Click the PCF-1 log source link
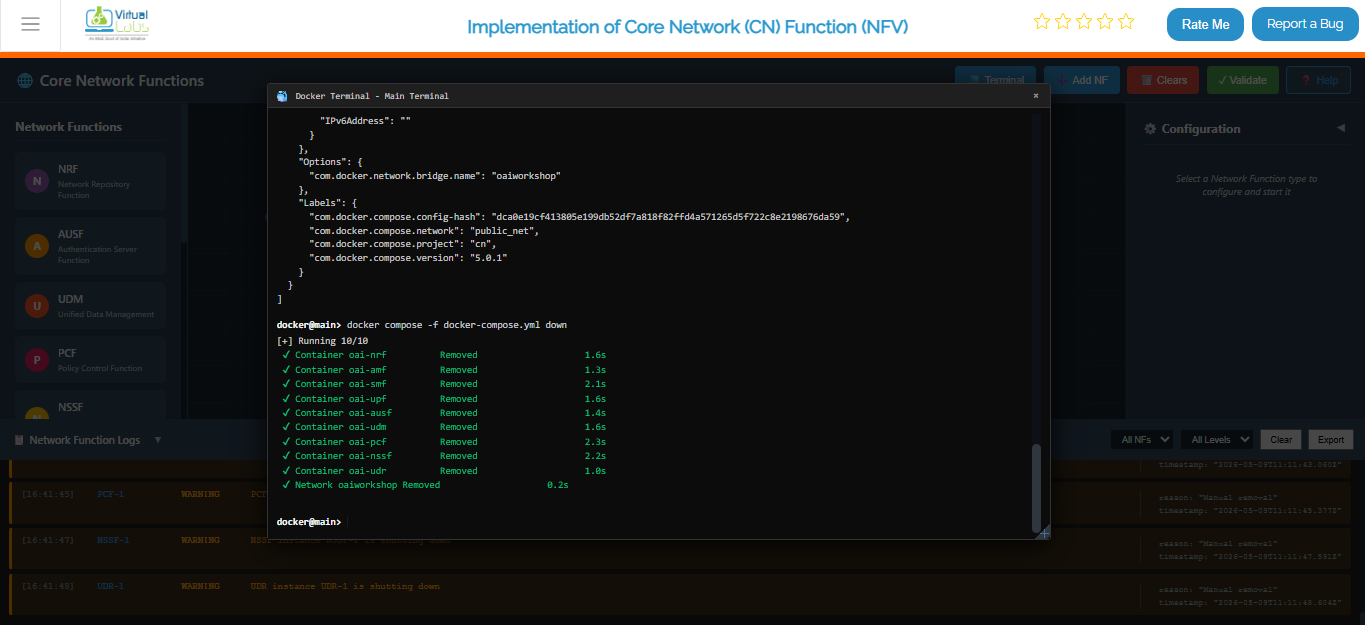The image size is (1365, 625). click(110, 494)
